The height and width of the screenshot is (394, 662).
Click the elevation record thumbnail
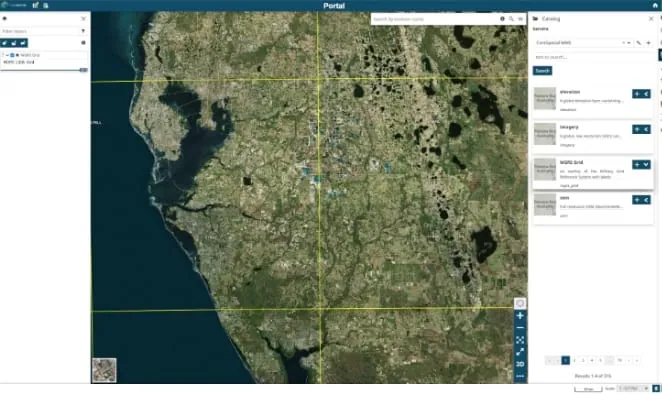pos(545,98)
